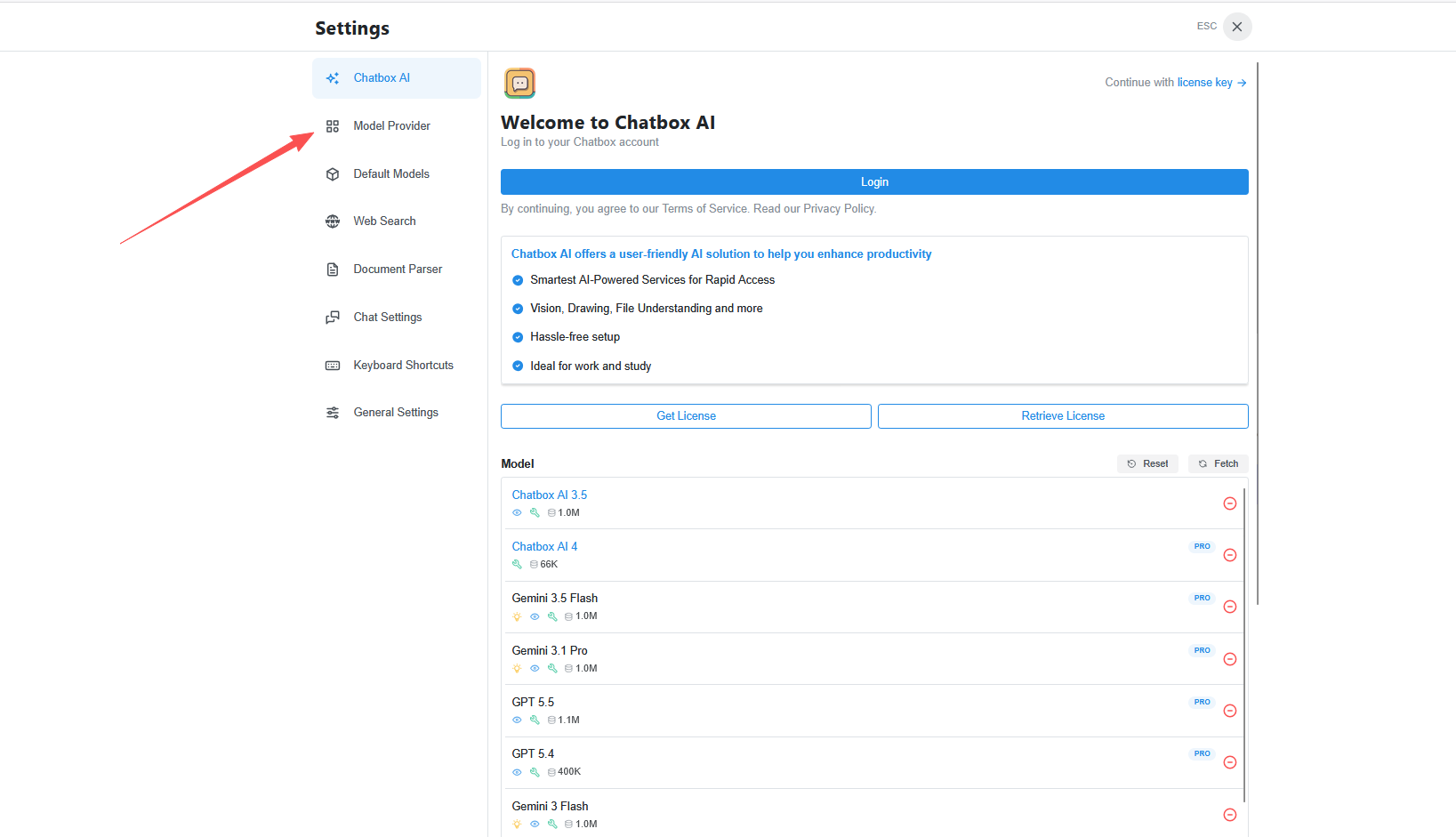
Task: Remove the Chatbox AI 4 model
Action: (1230, 555)
